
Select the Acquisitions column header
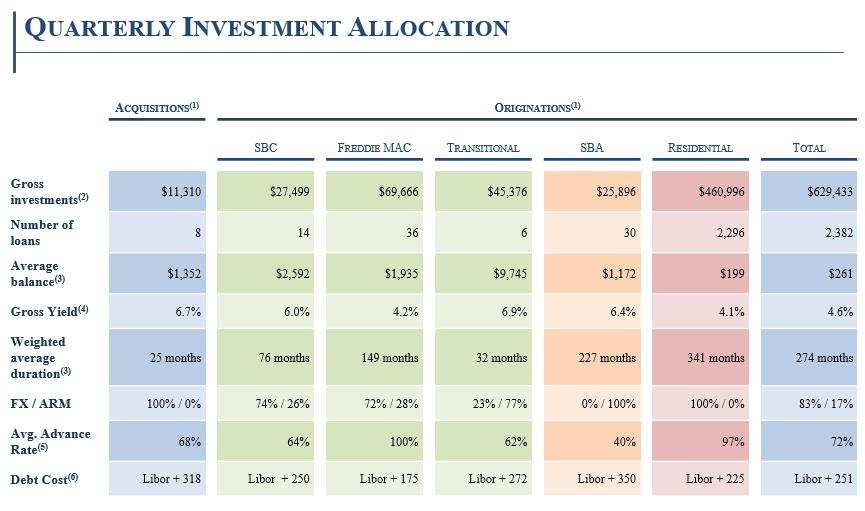point(157,108)
